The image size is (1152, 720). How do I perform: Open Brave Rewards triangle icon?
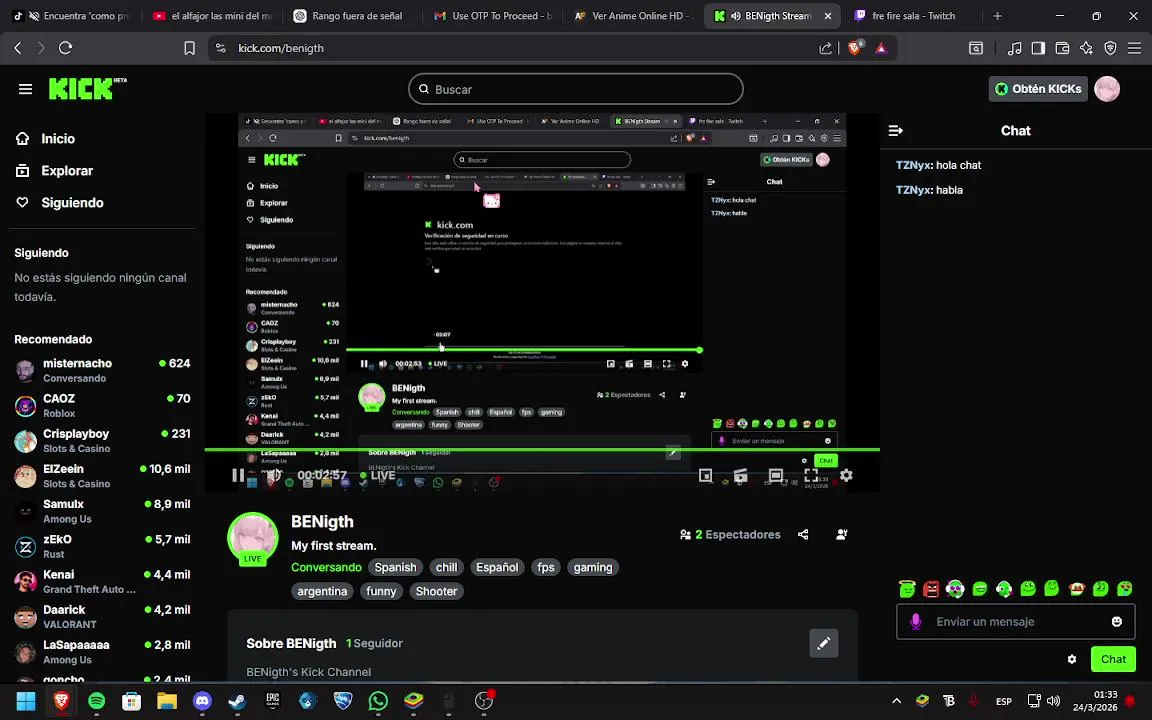click(881, 48)
